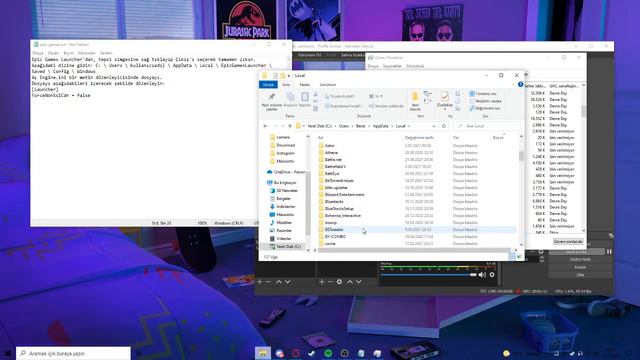Click Hiçbirini seçme in Explorer ribbon
640x360 pixels.
485,101
